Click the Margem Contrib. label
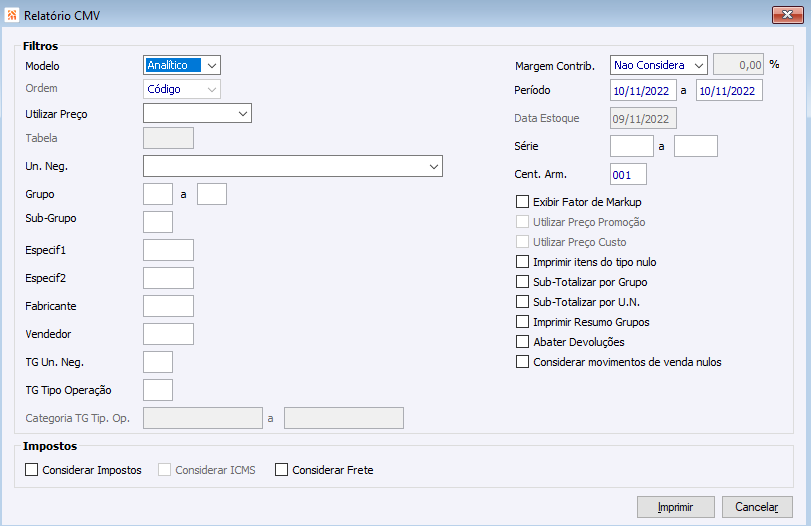Screen dimensions: 811x526 (x=555, y=66)
